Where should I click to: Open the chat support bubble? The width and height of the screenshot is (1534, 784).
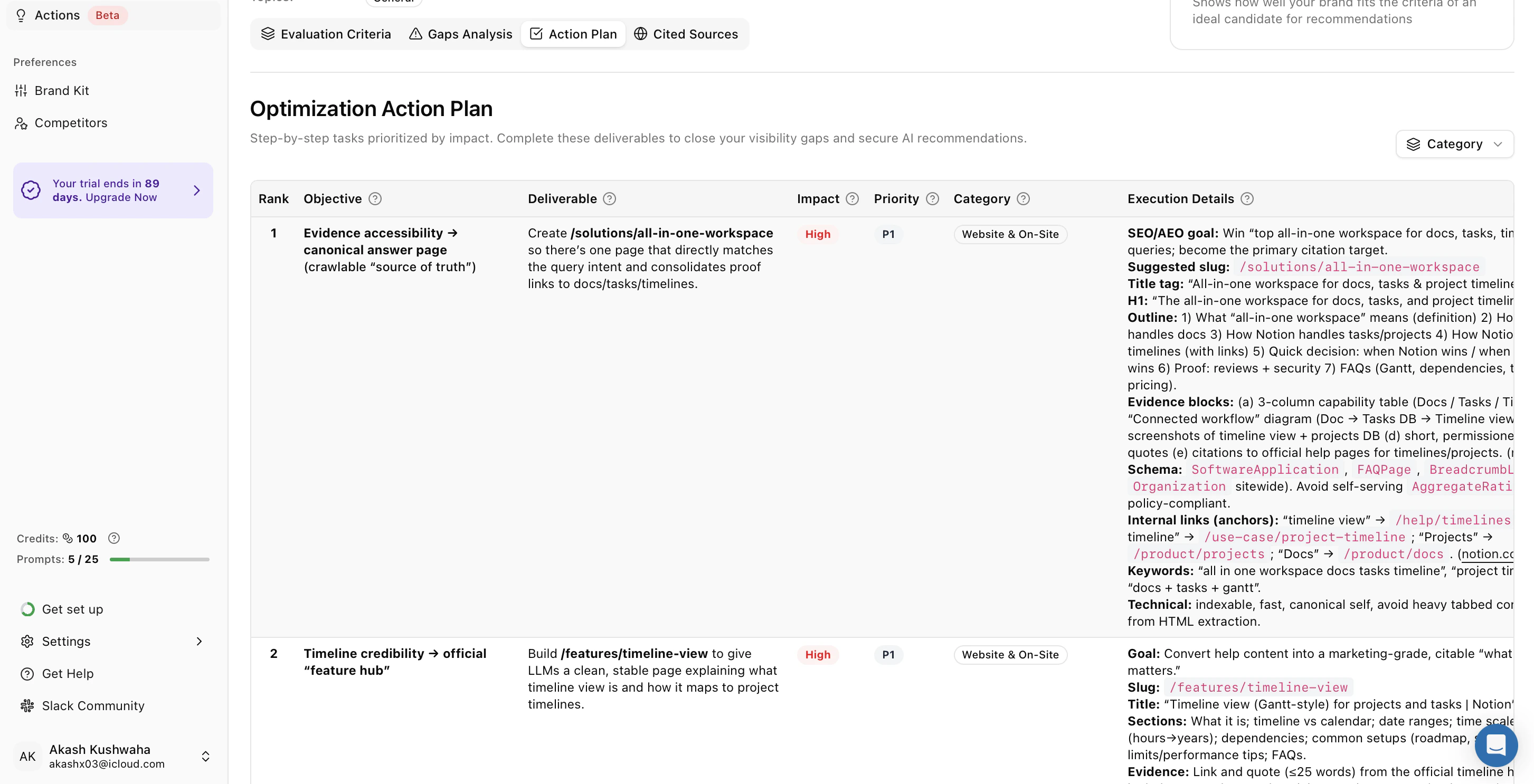[x=1495, y=745]
